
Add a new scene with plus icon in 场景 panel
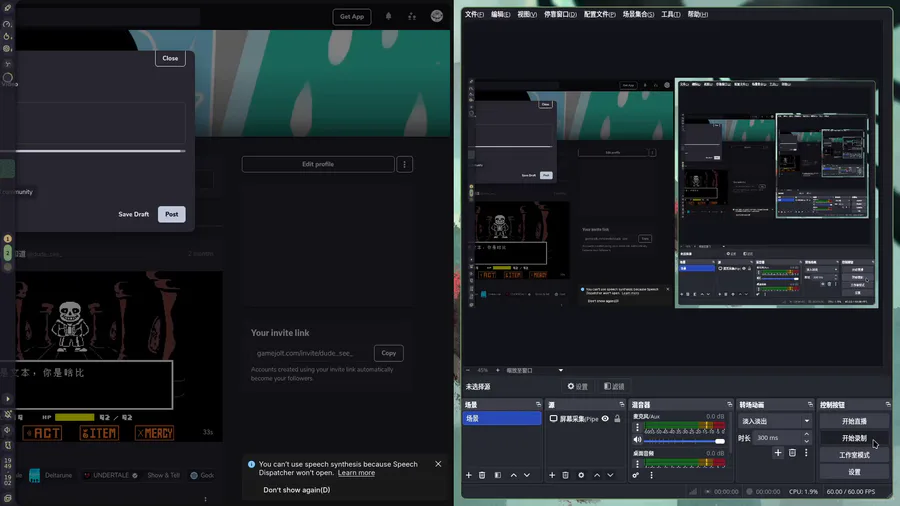(x=468, y=475)
